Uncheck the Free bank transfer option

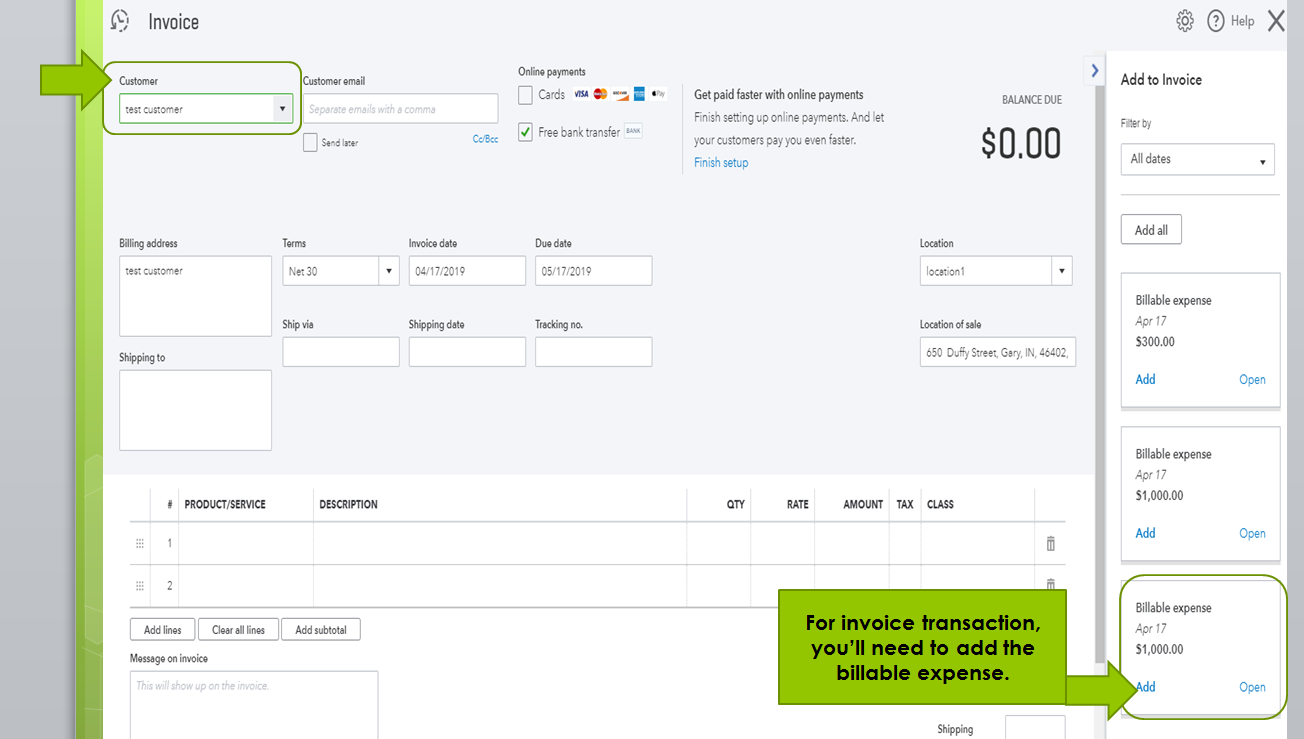point(525,132)
